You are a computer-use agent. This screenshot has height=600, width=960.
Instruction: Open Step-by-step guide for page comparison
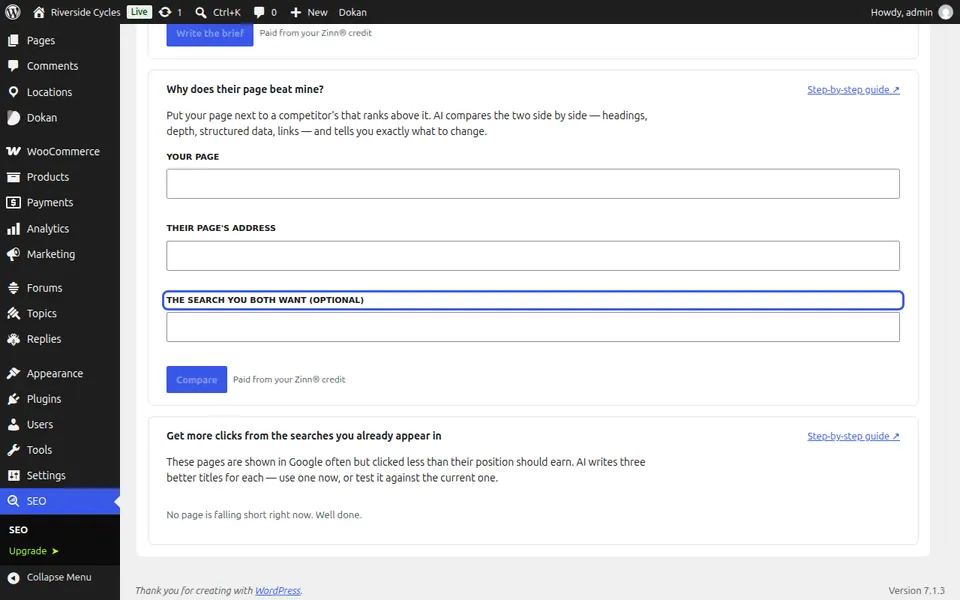tap(853, 90)
